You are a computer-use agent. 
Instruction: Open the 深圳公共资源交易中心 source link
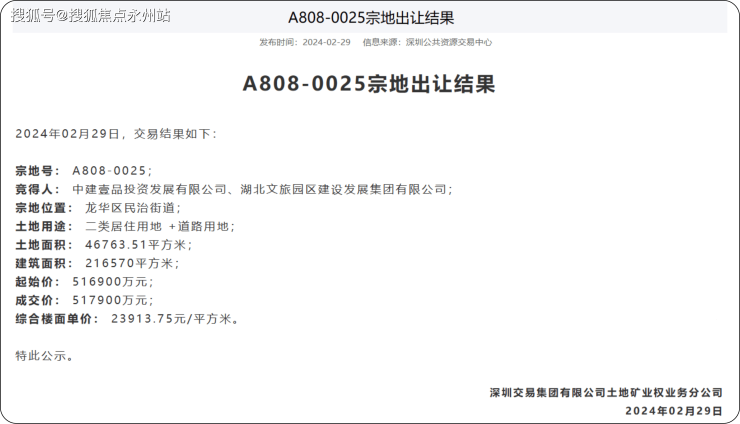(x=448, y=43)
